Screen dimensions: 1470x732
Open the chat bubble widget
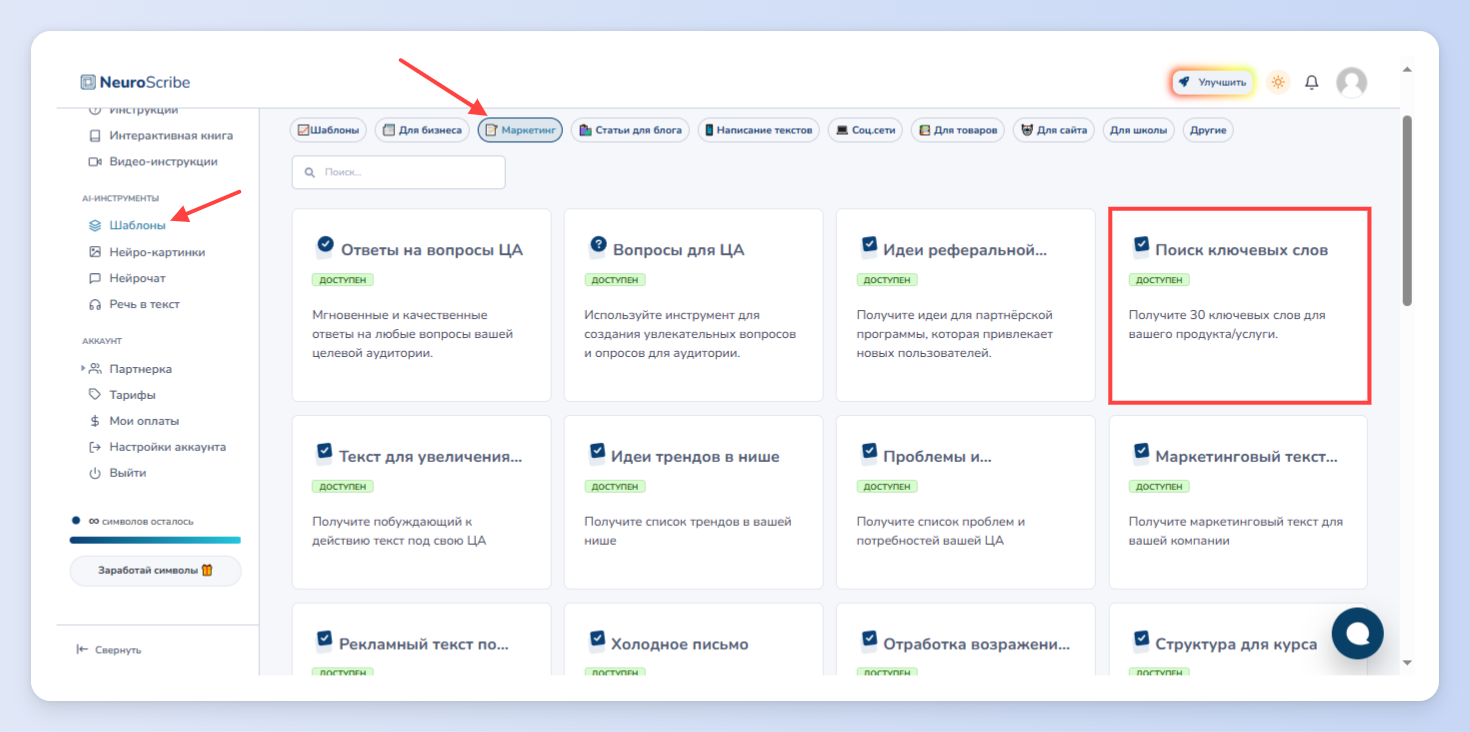(x=1357, y=633)
